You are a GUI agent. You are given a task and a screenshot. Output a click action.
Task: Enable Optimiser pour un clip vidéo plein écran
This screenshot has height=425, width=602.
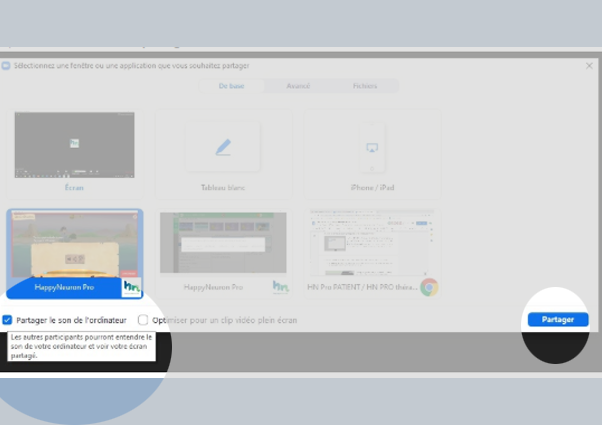(143, 320)
